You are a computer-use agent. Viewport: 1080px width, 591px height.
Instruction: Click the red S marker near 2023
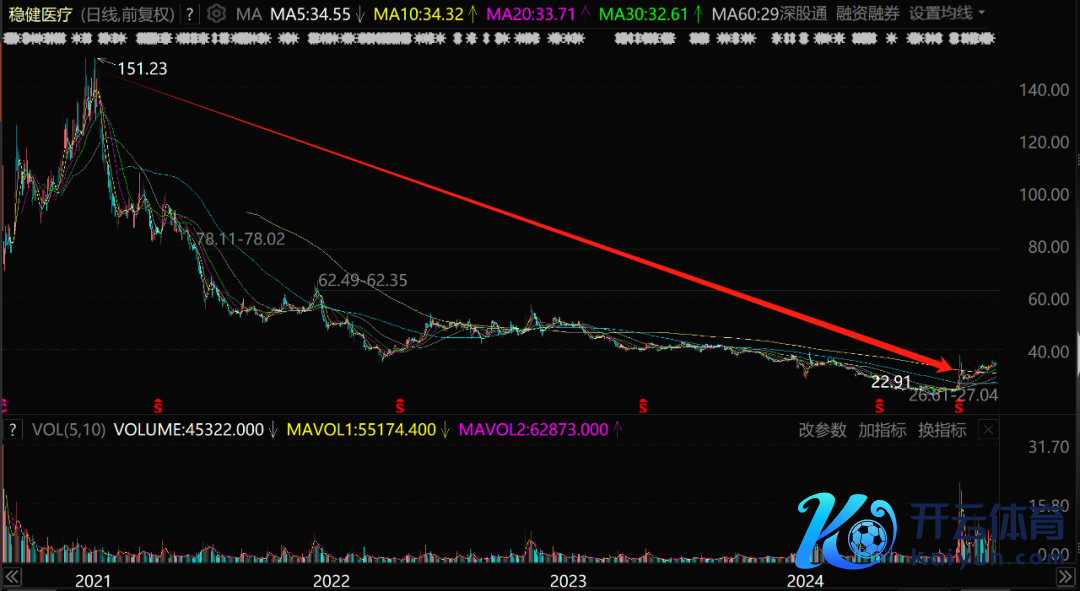pyautogui.click(x=643, y=406)
